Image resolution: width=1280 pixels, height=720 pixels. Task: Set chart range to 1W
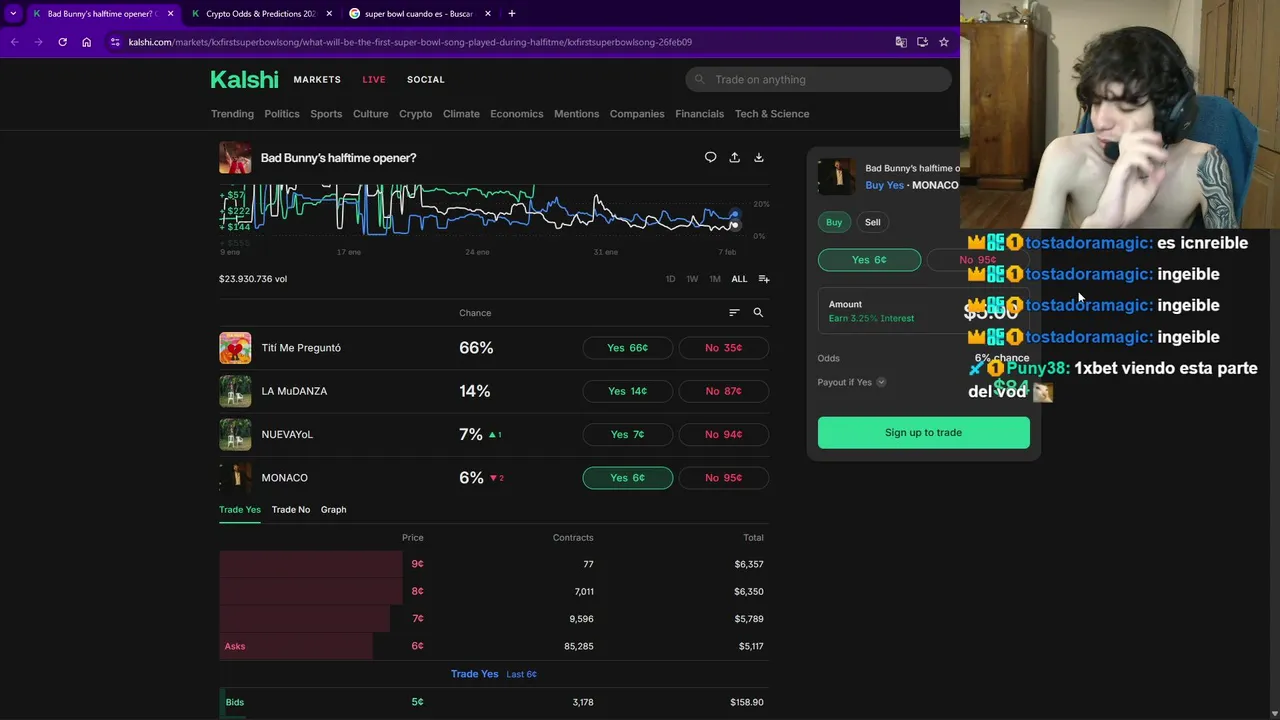(692, 279)
